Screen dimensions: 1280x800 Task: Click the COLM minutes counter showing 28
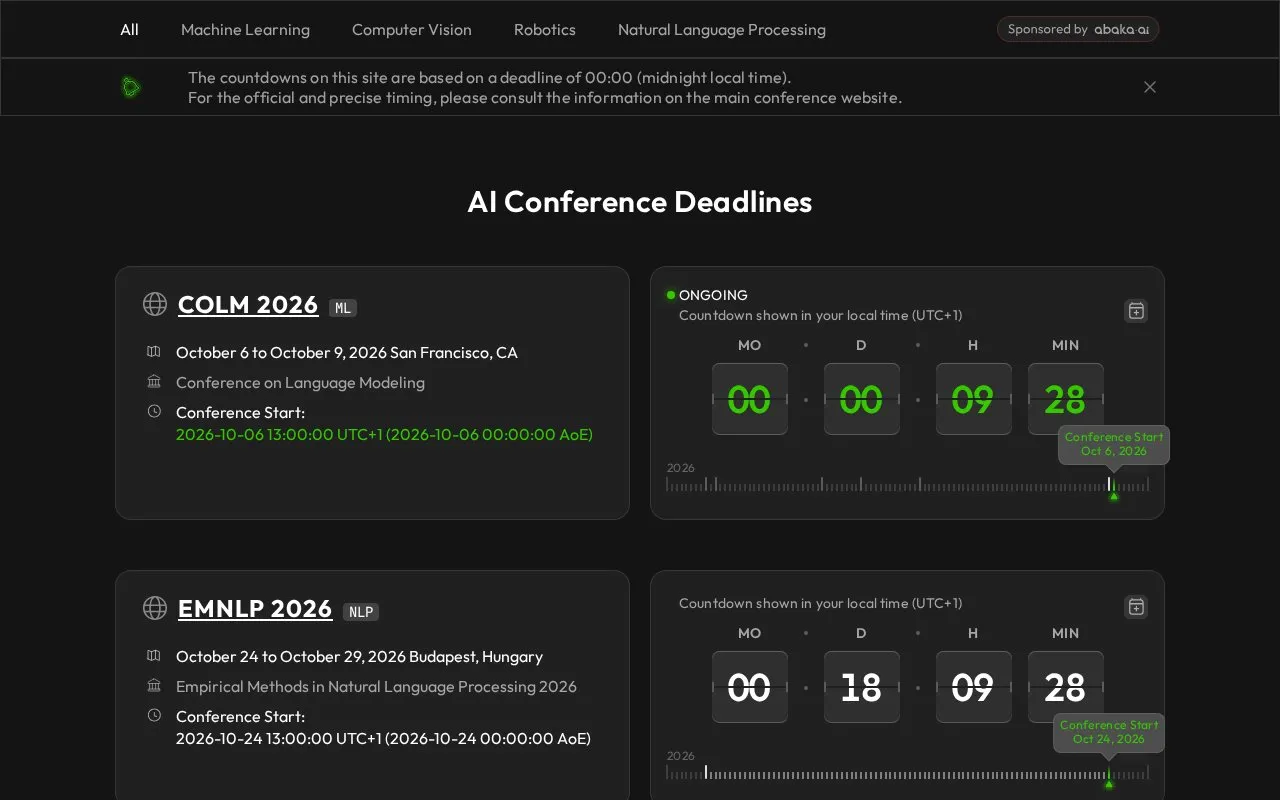pyautogui.click(x=1066, y=399)
